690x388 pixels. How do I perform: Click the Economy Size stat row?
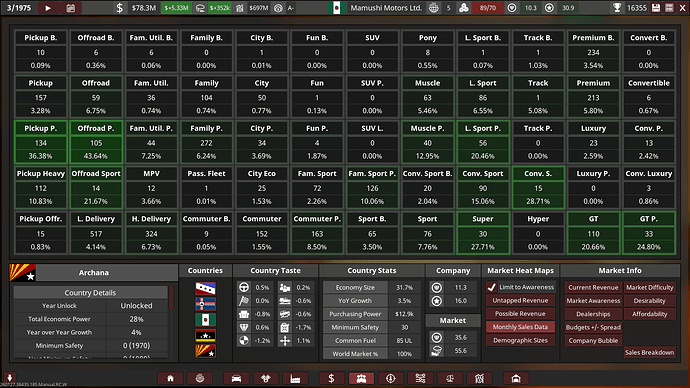point(372,287)
